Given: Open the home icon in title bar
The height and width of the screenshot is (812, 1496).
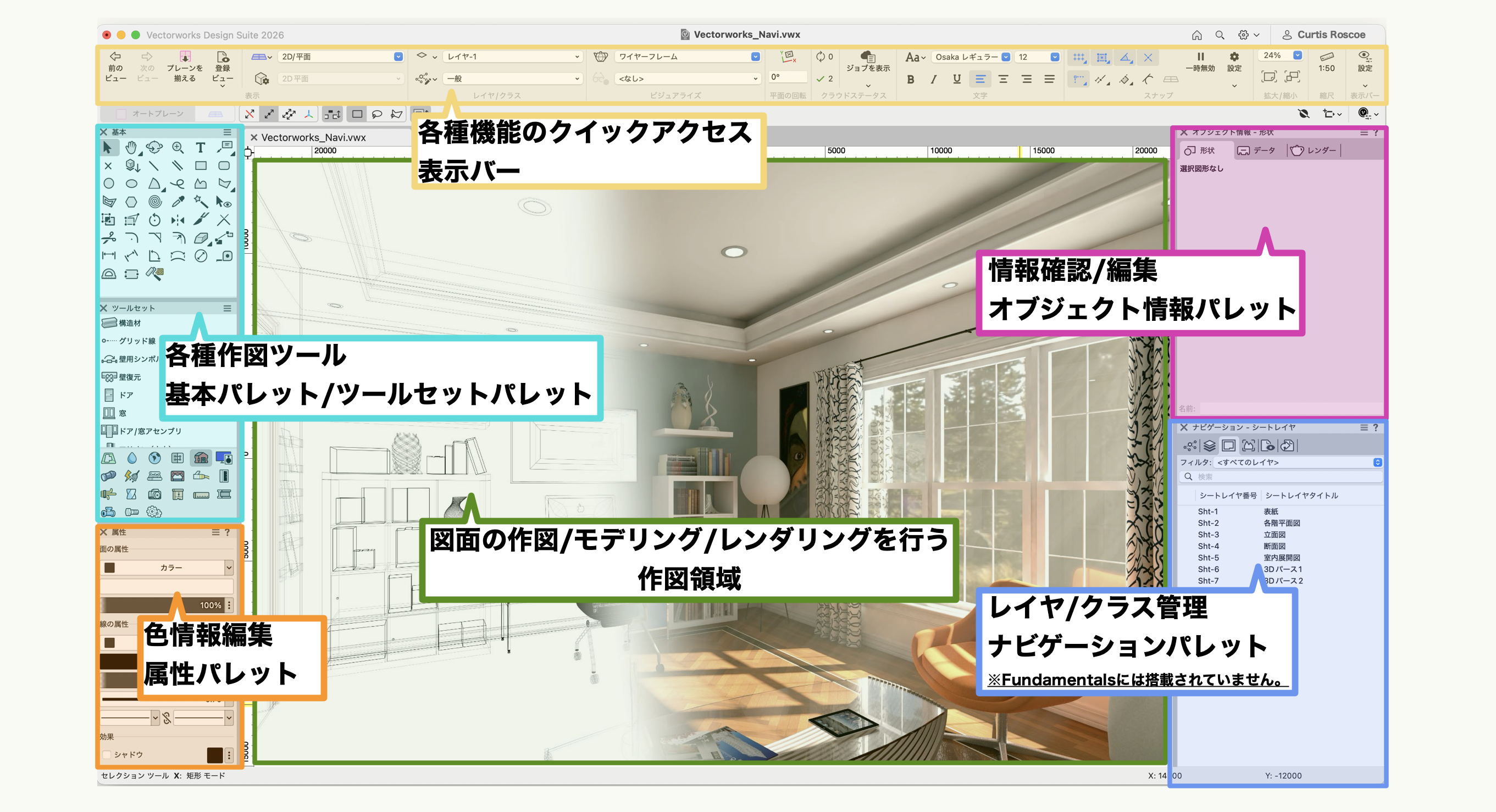Looking at the screenshot, I should (x=1197, y=35).
